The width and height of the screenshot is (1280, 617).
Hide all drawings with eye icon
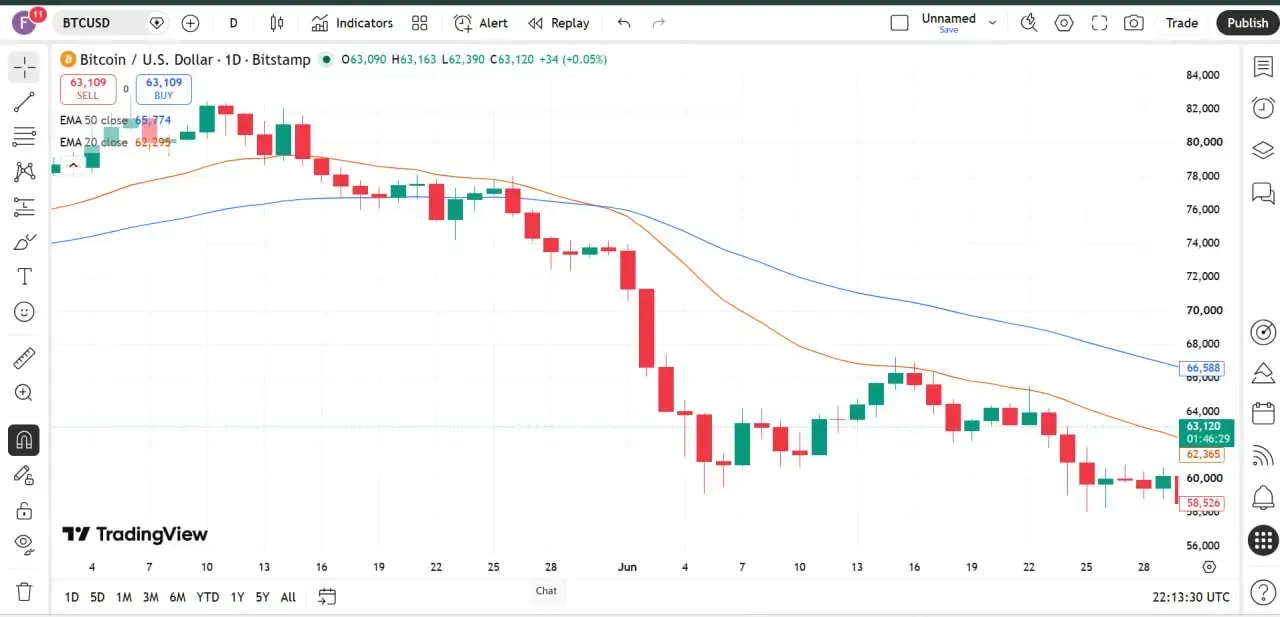(25, 544)
